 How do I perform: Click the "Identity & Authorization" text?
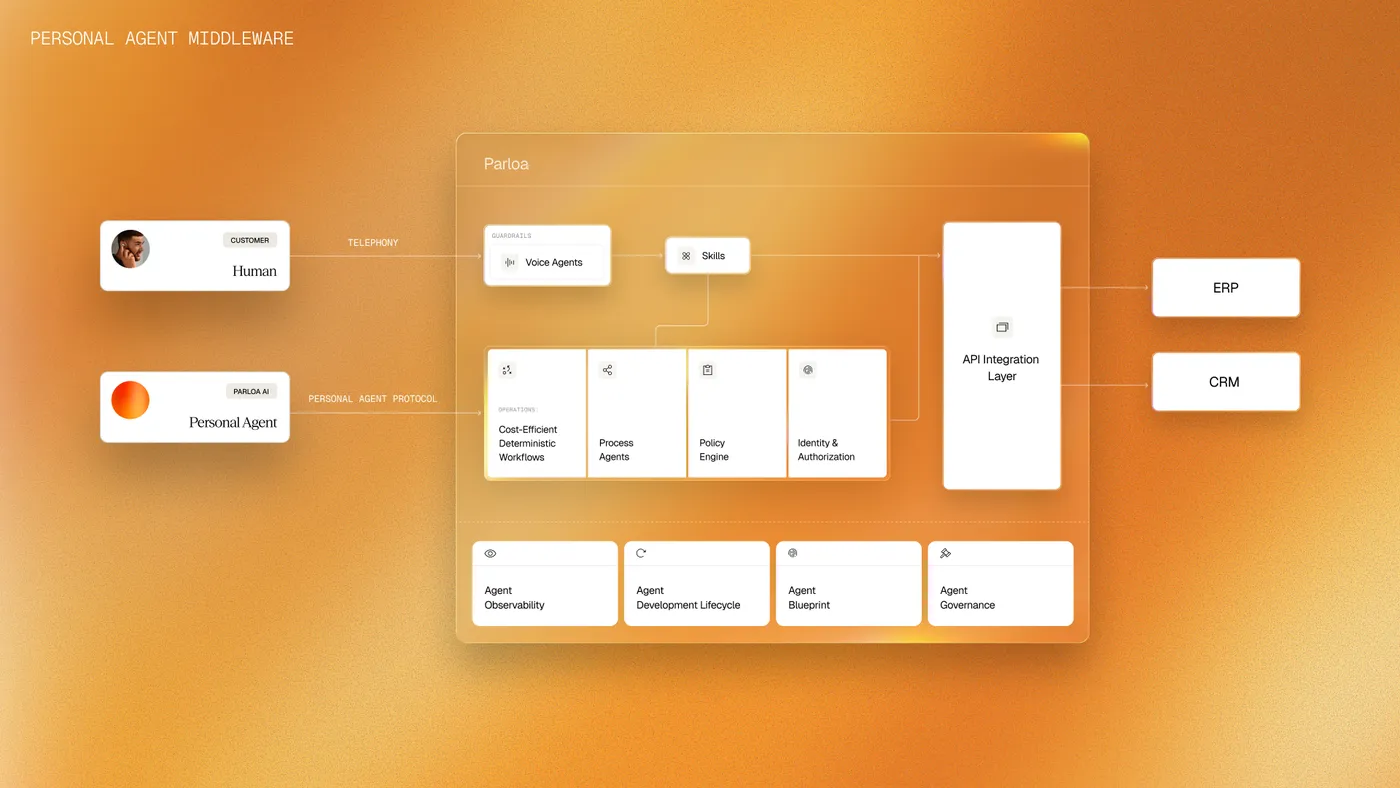click(826, 450)
